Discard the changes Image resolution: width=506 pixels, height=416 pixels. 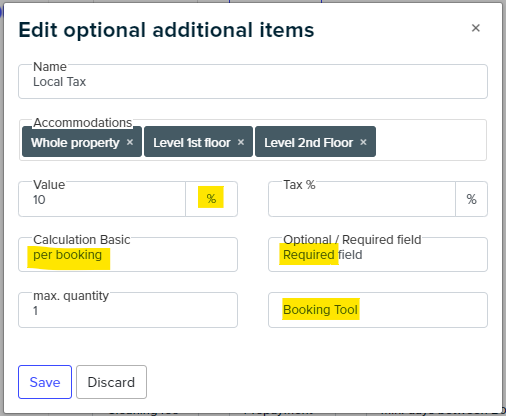[x=111, y=382]
